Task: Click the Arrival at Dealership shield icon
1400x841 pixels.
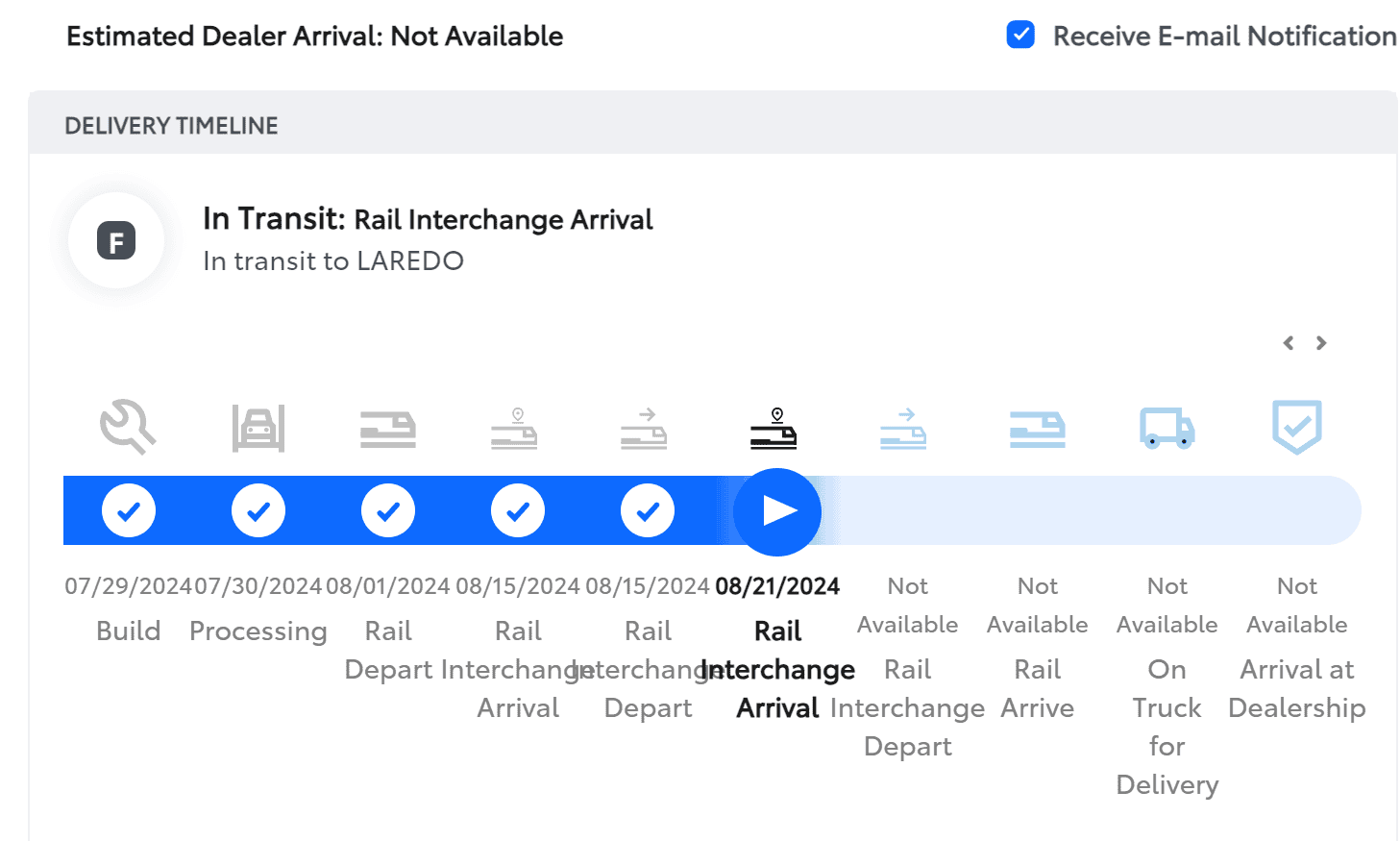Action: [x=1297, y=427]
